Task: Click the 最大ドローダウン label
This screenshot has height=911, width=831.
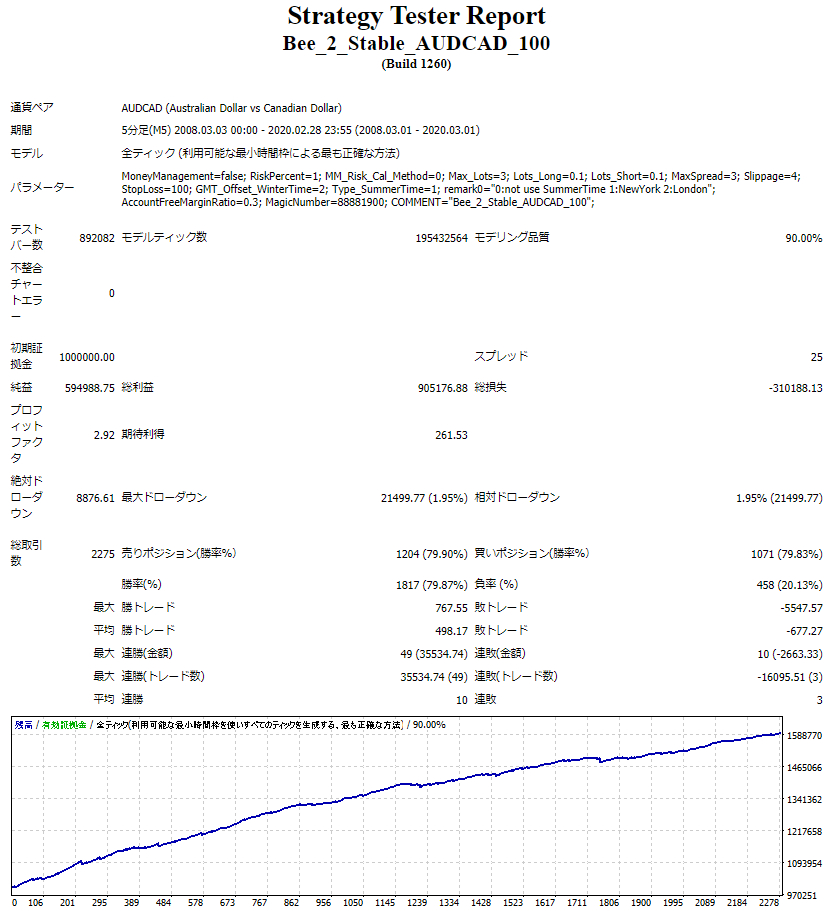Action: point(164,497)
